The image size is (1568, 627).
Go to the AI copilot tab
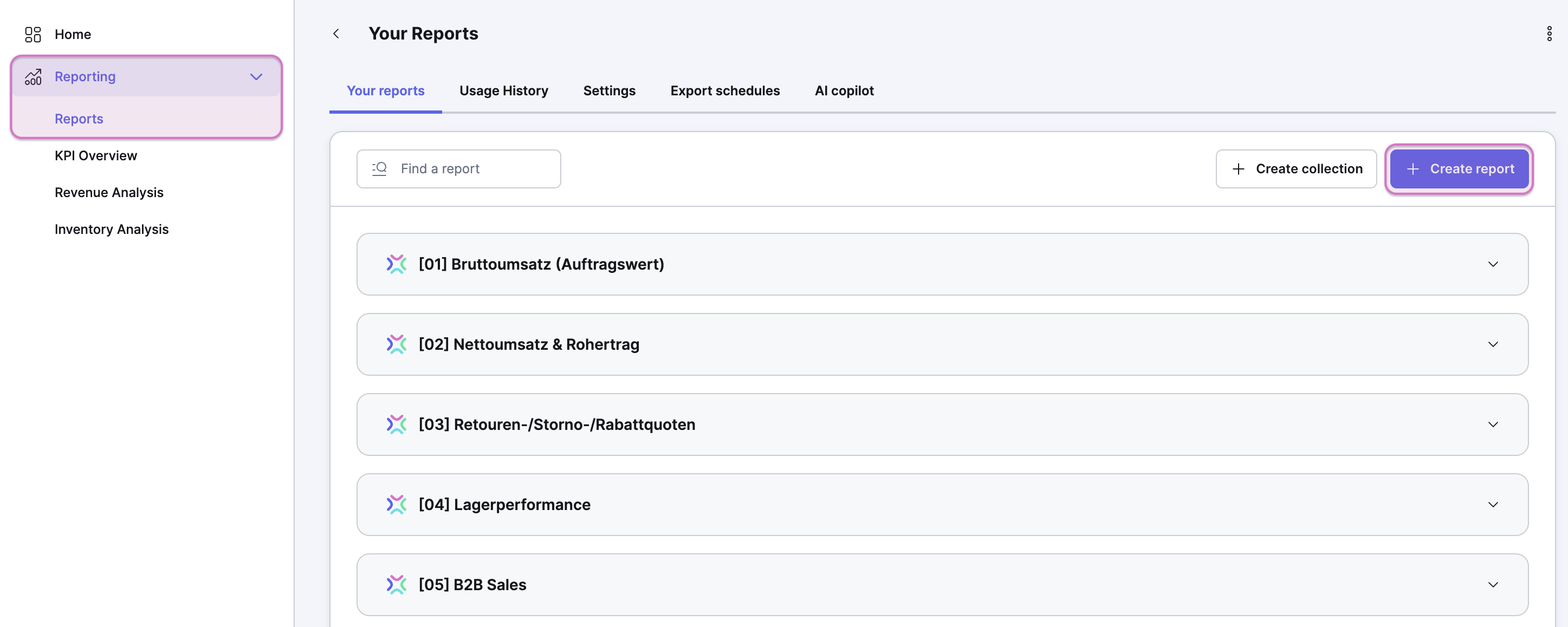click(x=844, y=90)
